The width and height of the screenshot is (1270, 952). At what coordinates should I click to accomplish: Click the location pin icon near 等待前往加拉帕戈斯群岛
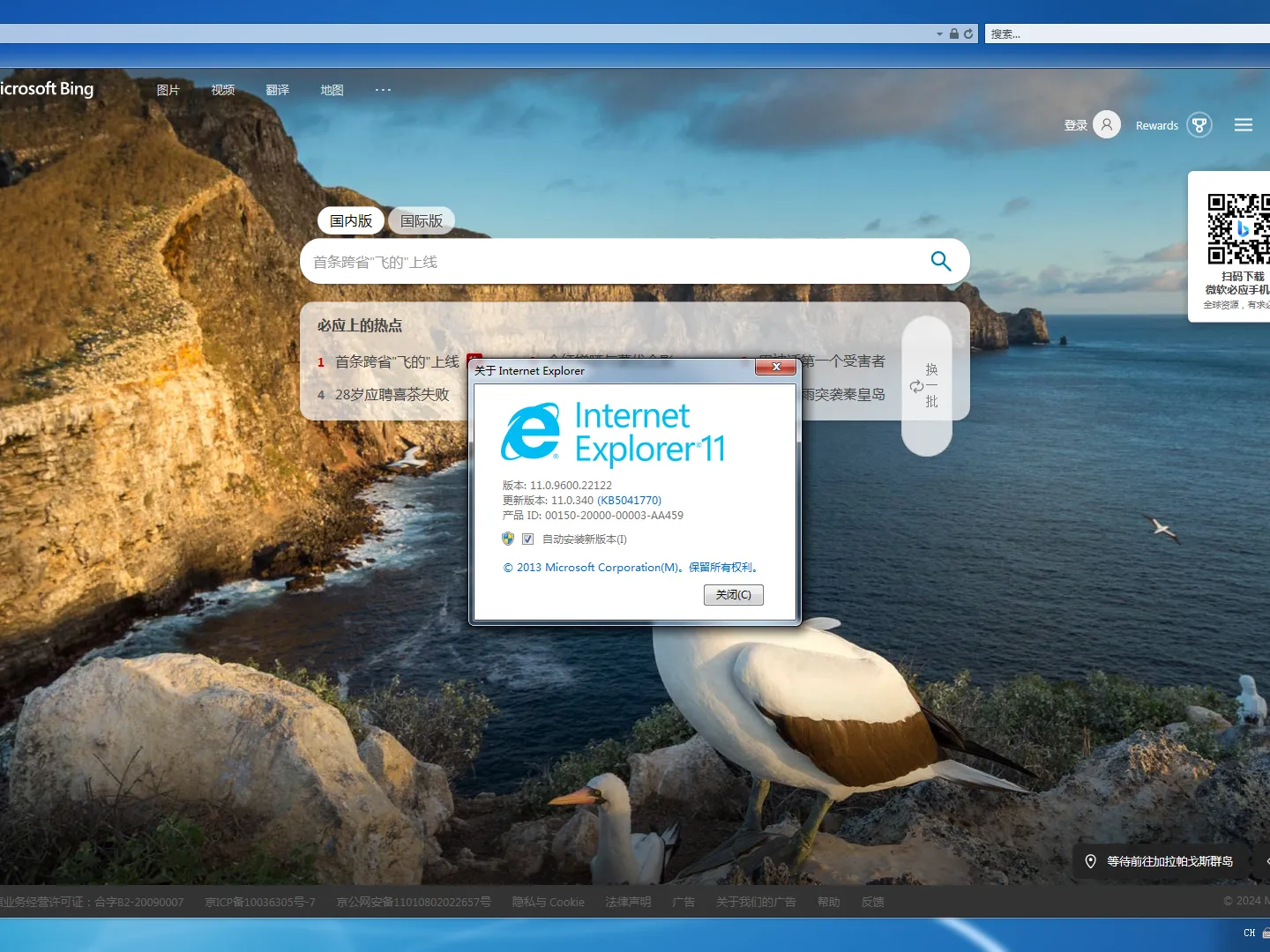1091,861
